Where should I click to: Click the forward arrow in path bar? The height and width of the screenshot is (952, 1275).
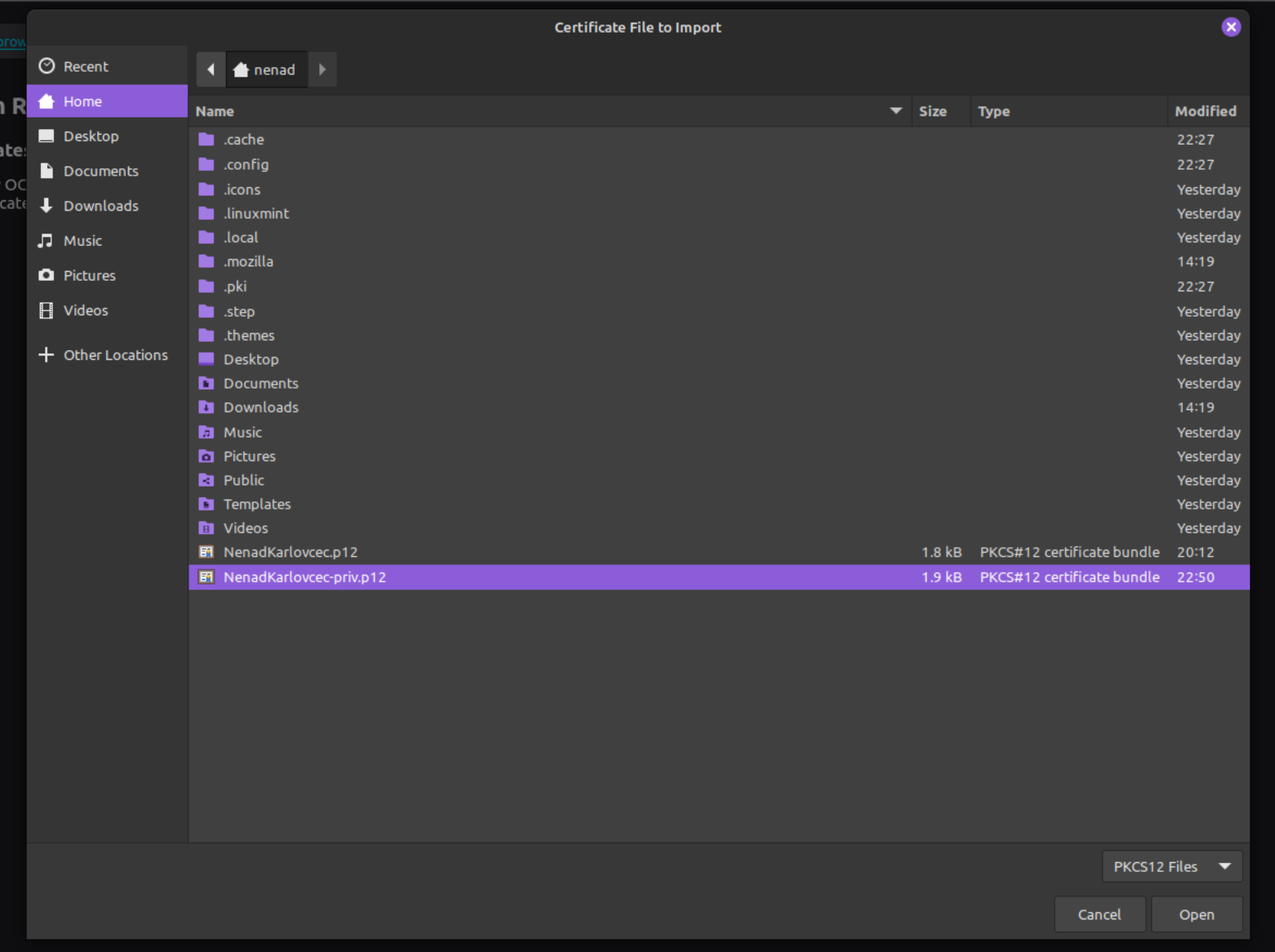(322, 69)
